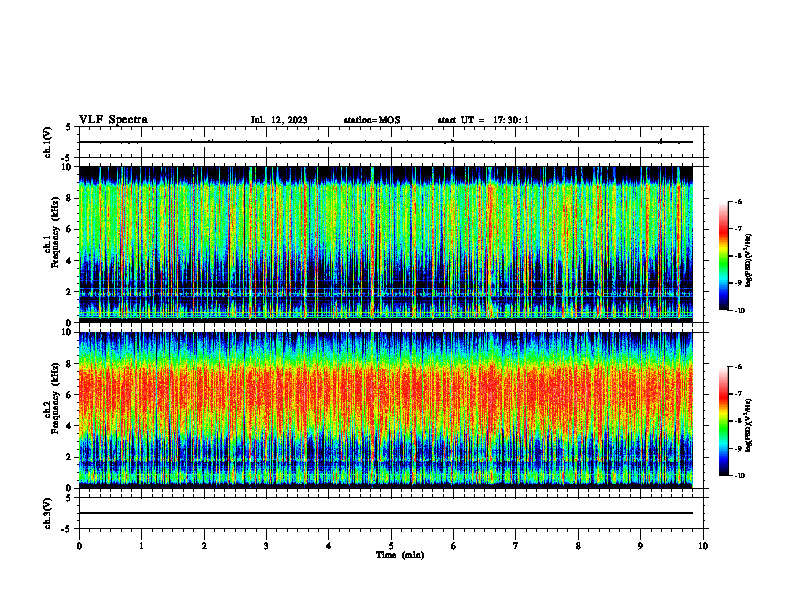Viewport: 792px width, 612px height.
Task: Click the "6" tick on the Time axis
Action: pyautogui.click(x=454, y=546)
